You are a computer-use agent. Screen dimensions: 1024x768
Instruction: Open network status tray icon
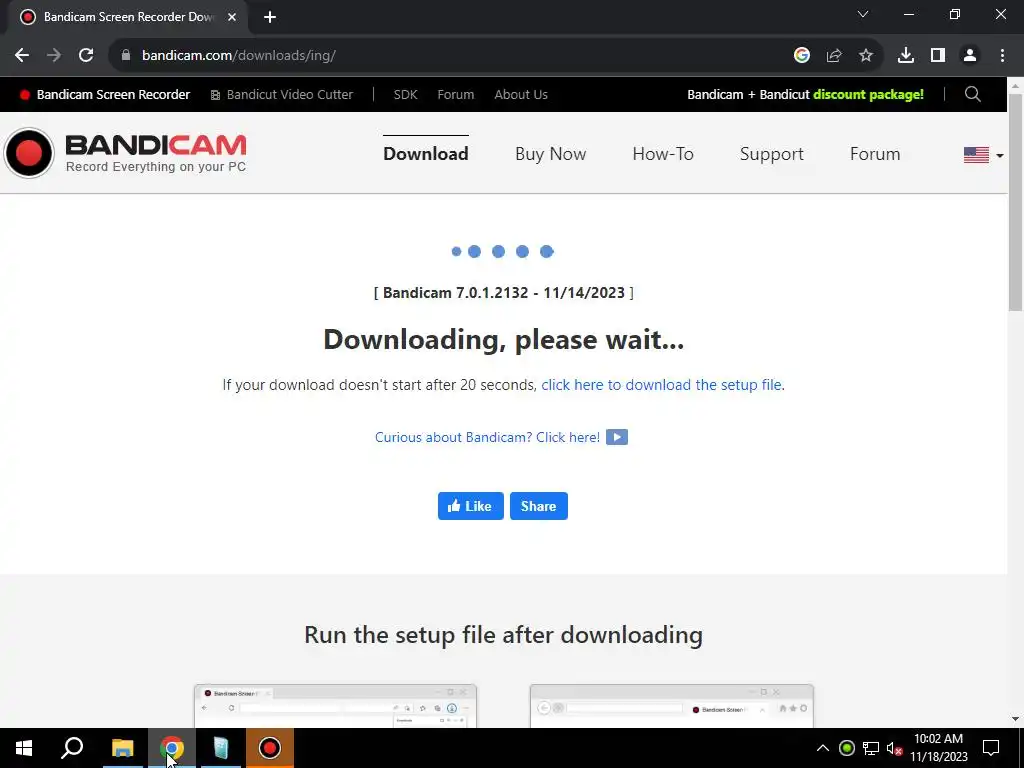(871, 748)
